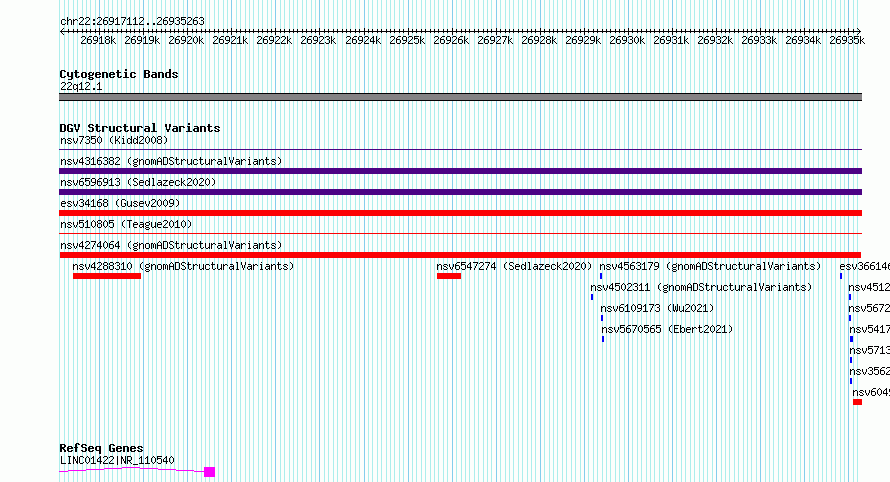Open the LINC01422|NR_110540 gene label
Image resolution: width=890 pixels, height=482 pixels.
(117, 460)
